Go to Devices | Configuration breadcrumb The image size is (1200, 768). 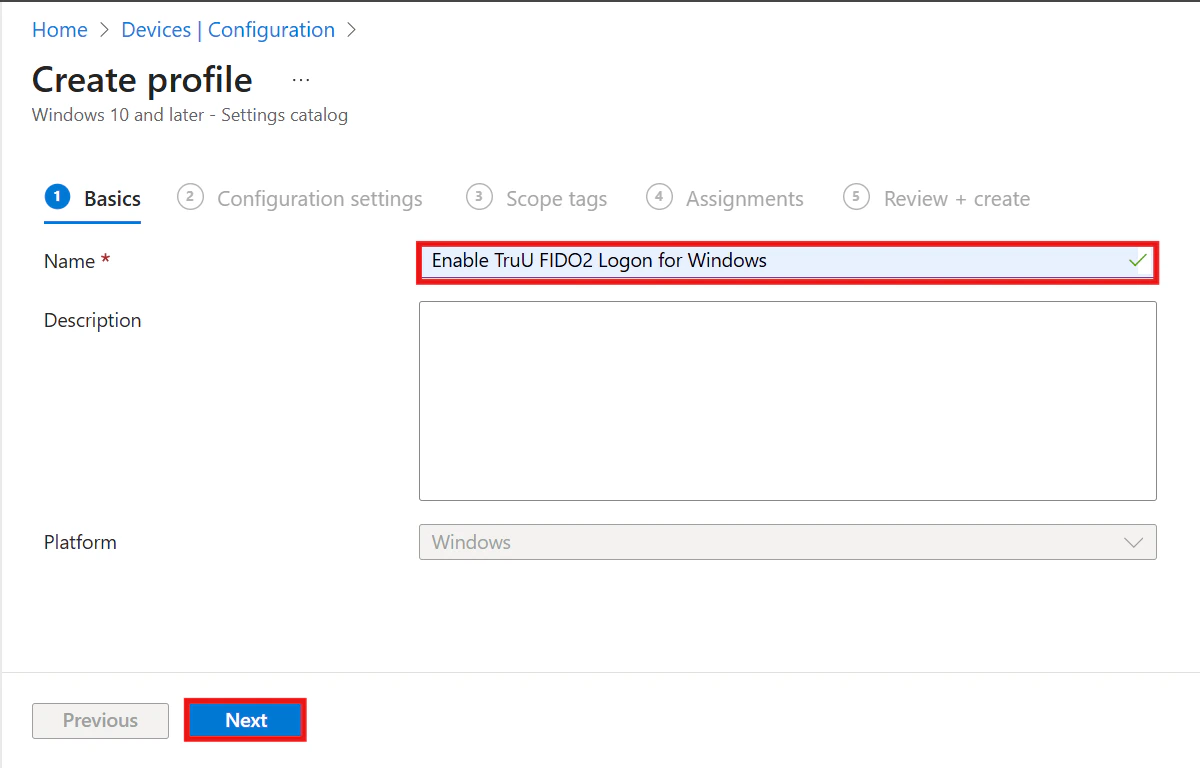[x=228, y=30]
